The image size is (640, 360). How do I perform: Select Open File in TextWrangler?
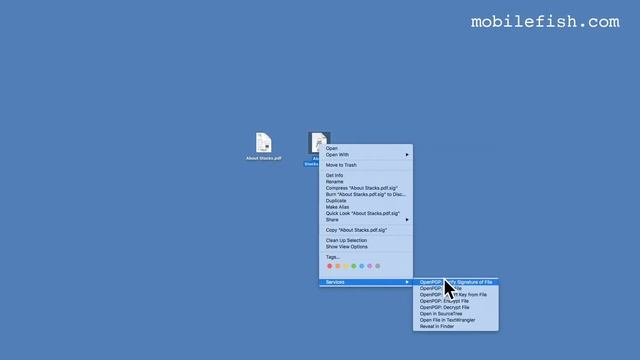[456, 320]
